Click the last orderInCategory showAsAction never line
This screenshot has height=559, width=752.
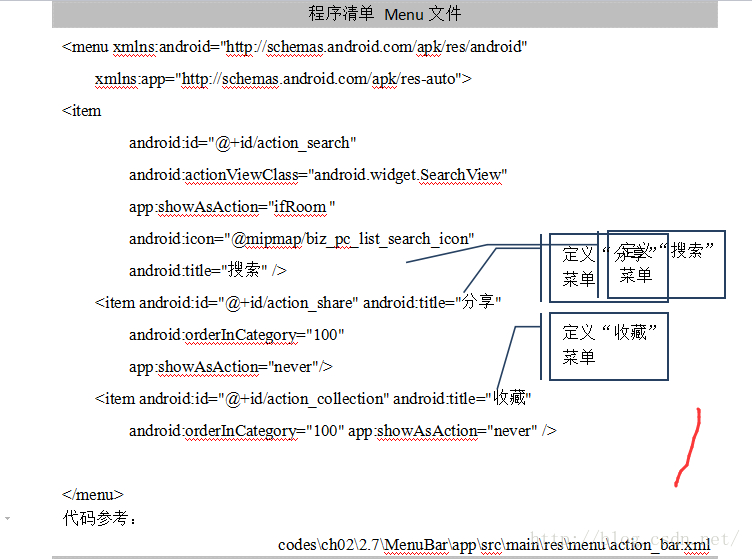343,431
